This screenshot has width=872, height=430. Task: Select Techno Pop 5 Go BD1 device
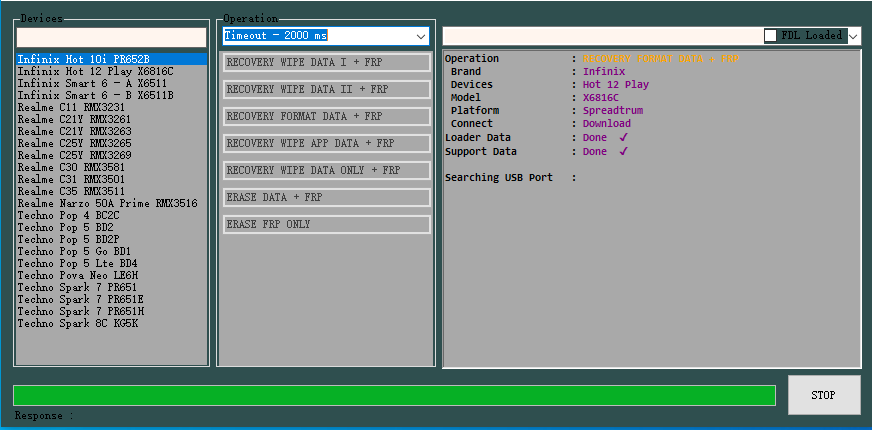pos(112,251)
